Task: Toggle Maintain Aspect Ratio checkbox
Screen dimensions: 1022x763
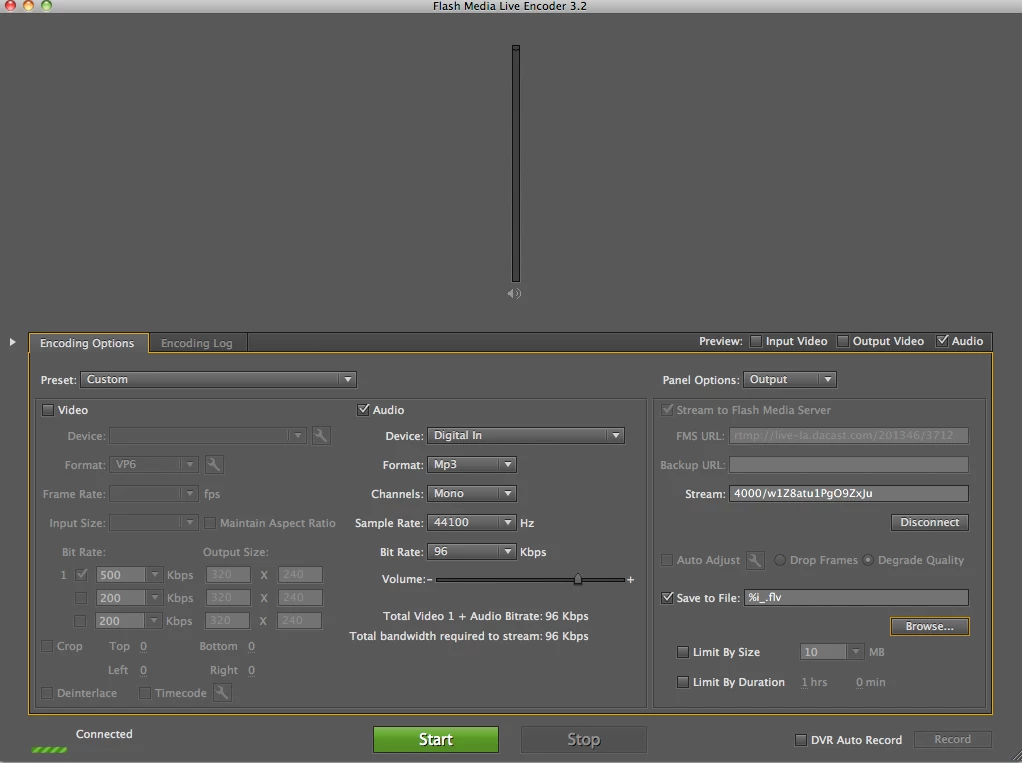Action: click(210, 523)
